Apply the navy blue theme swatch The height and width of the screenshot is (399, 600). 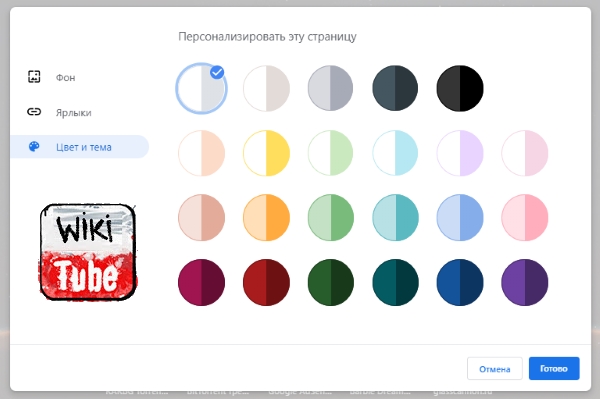[x=460, y=282]
